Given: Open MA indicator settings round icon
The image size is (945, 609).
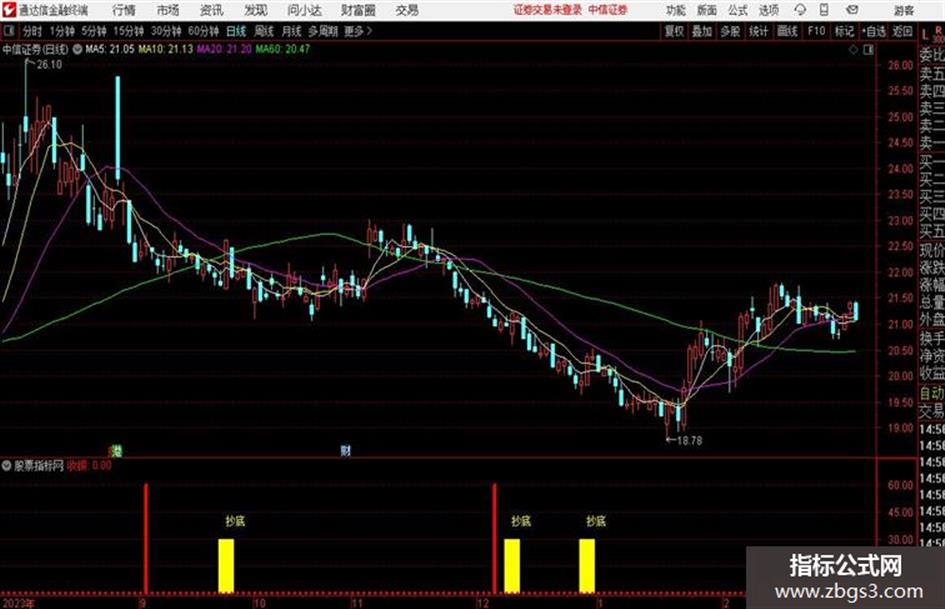Looking at the screenshot, I should click(x=78, y=49).
